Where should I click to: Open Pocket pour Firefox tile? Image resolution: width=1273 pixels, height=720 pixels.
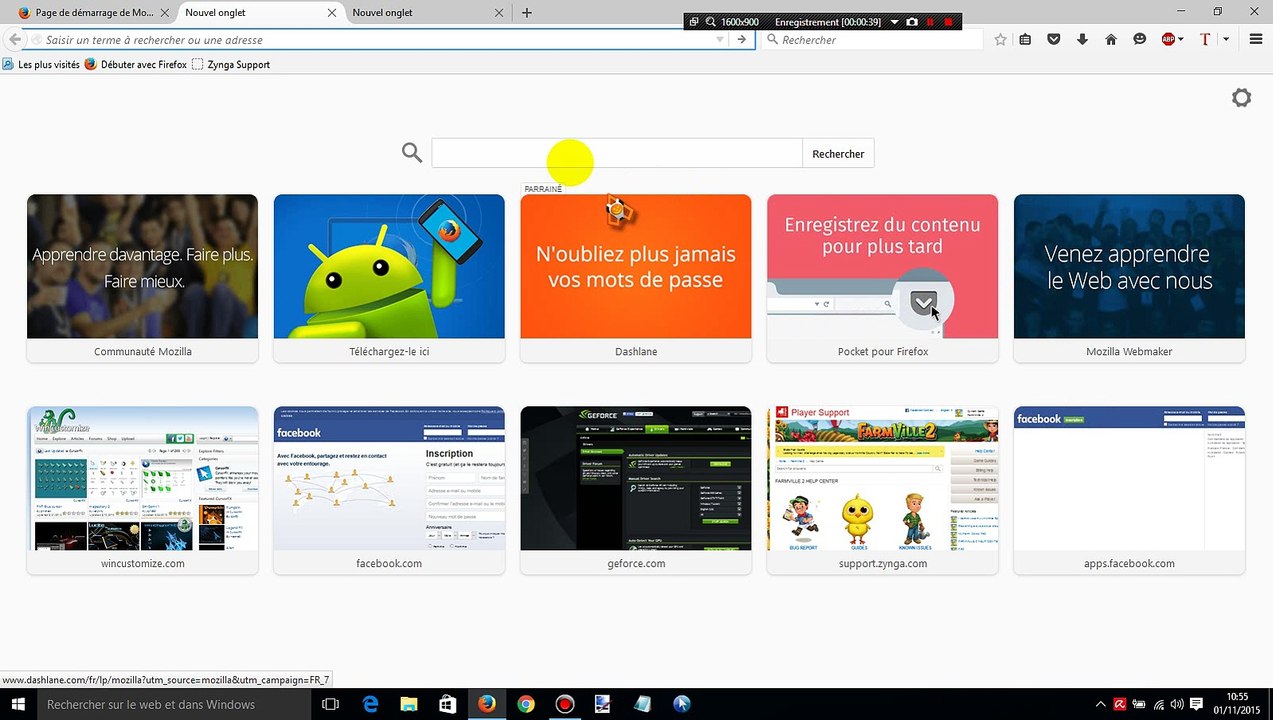[882, 278]
